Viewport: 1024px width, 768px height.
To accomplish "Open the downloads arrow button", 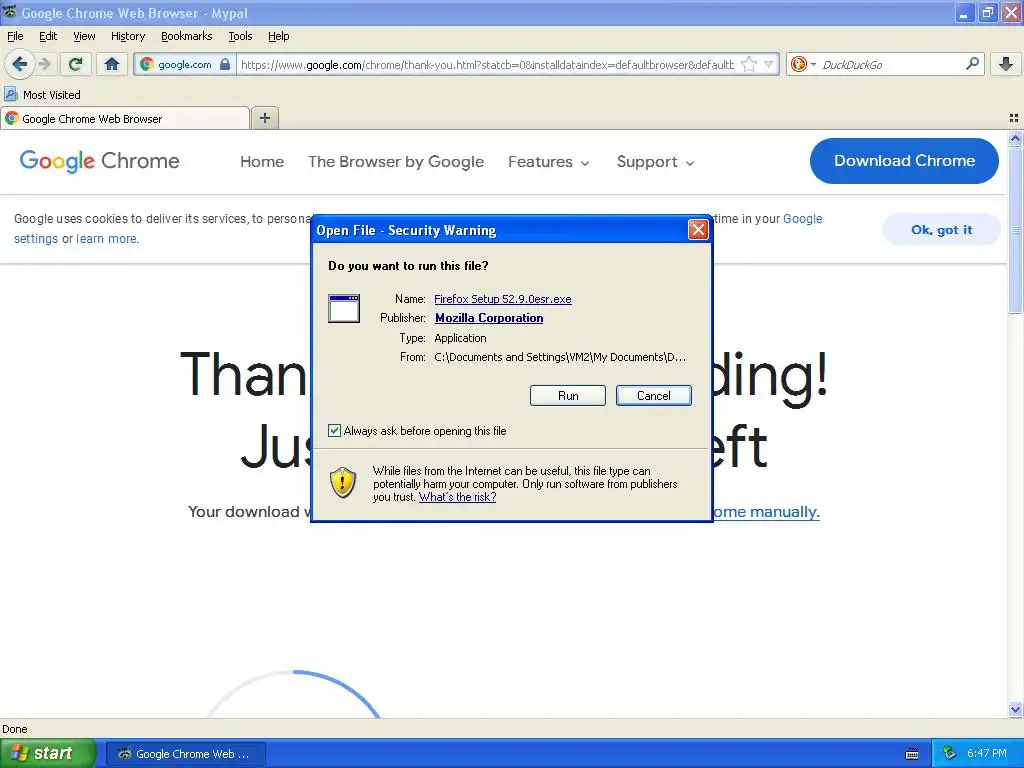I will coord(1006,64).
